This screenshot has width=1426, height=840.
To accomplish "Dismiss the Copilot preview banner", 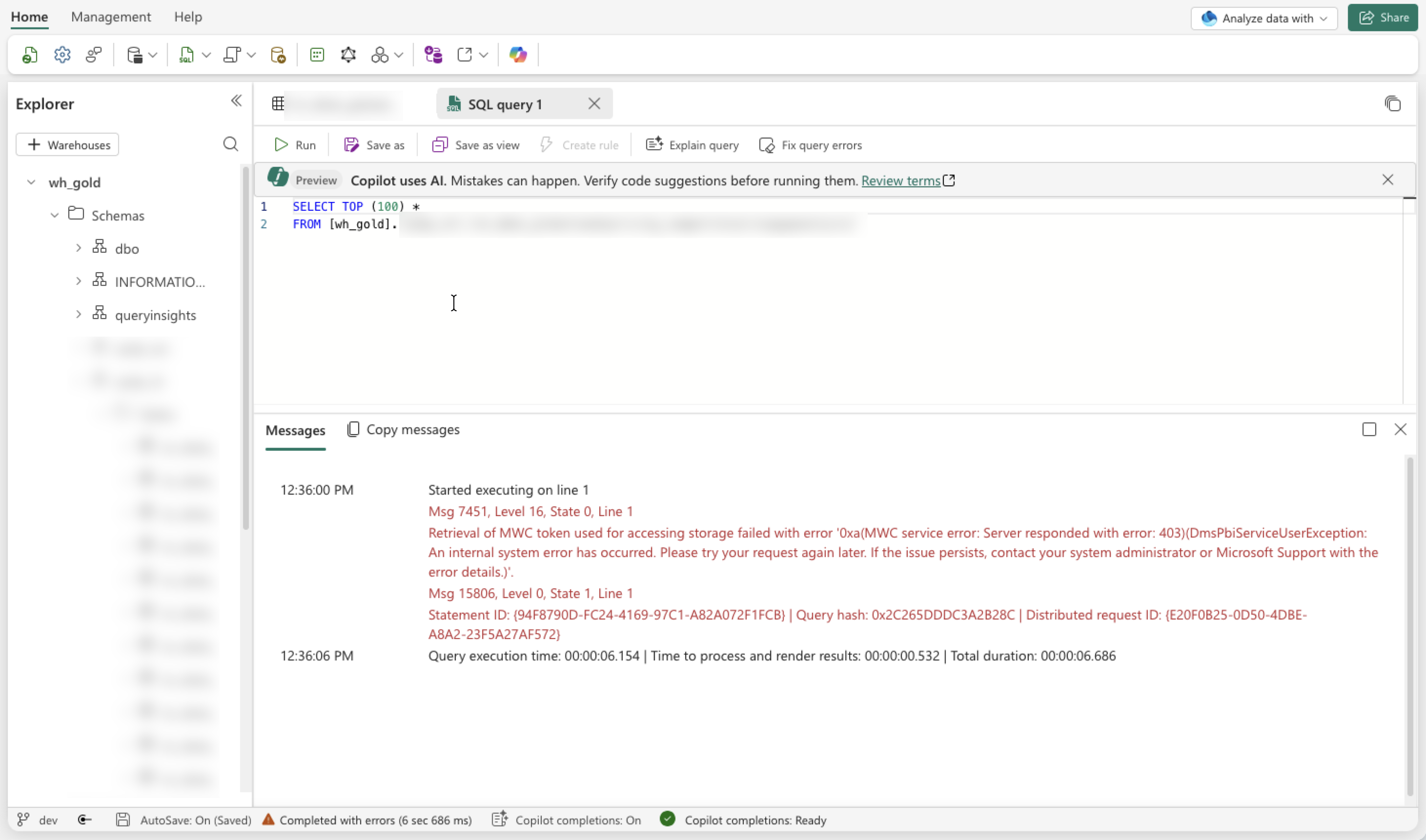I will (1388, 180).
